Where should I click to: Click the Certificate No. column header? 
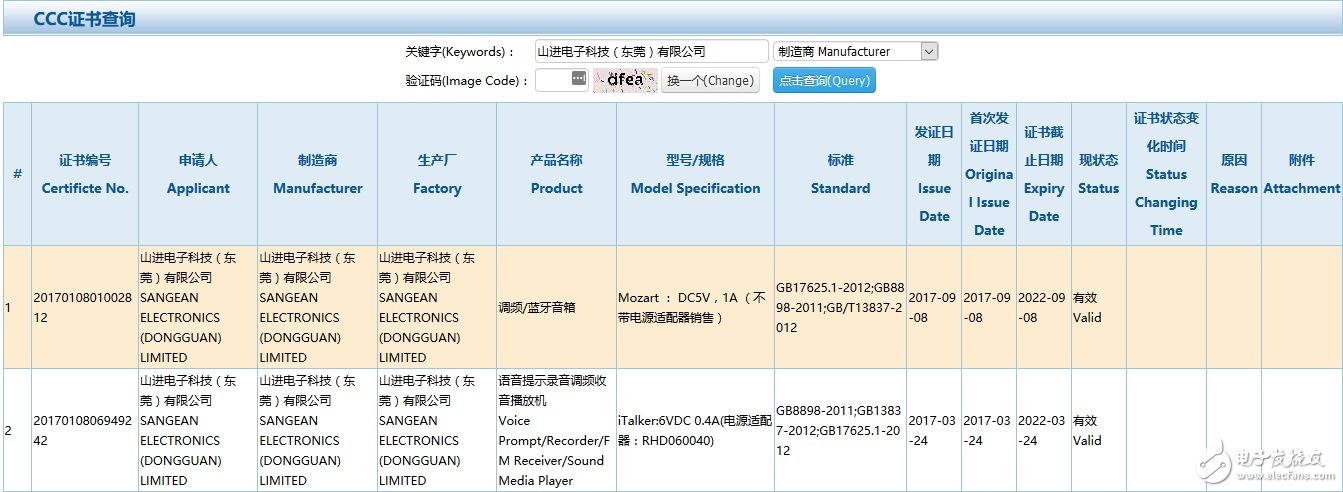(x=85, y=174)
